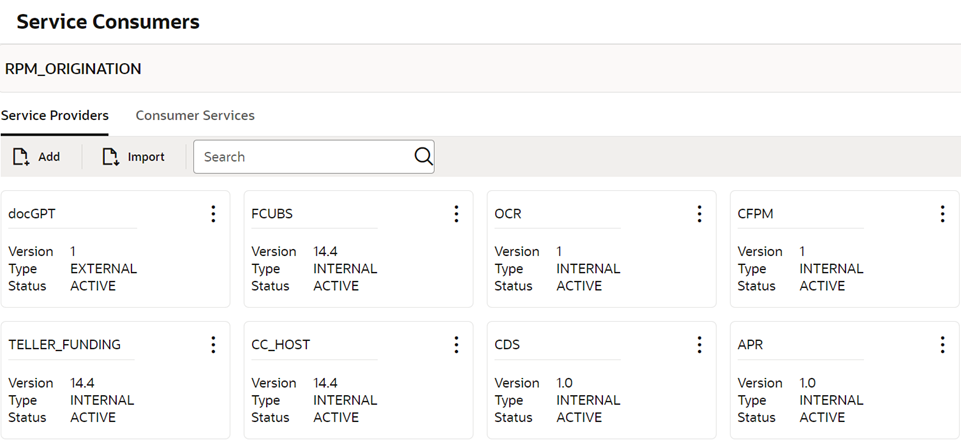Select the FCUBS provider card title
The height and width of the screenshot is (443, 961).
(272, 214)
